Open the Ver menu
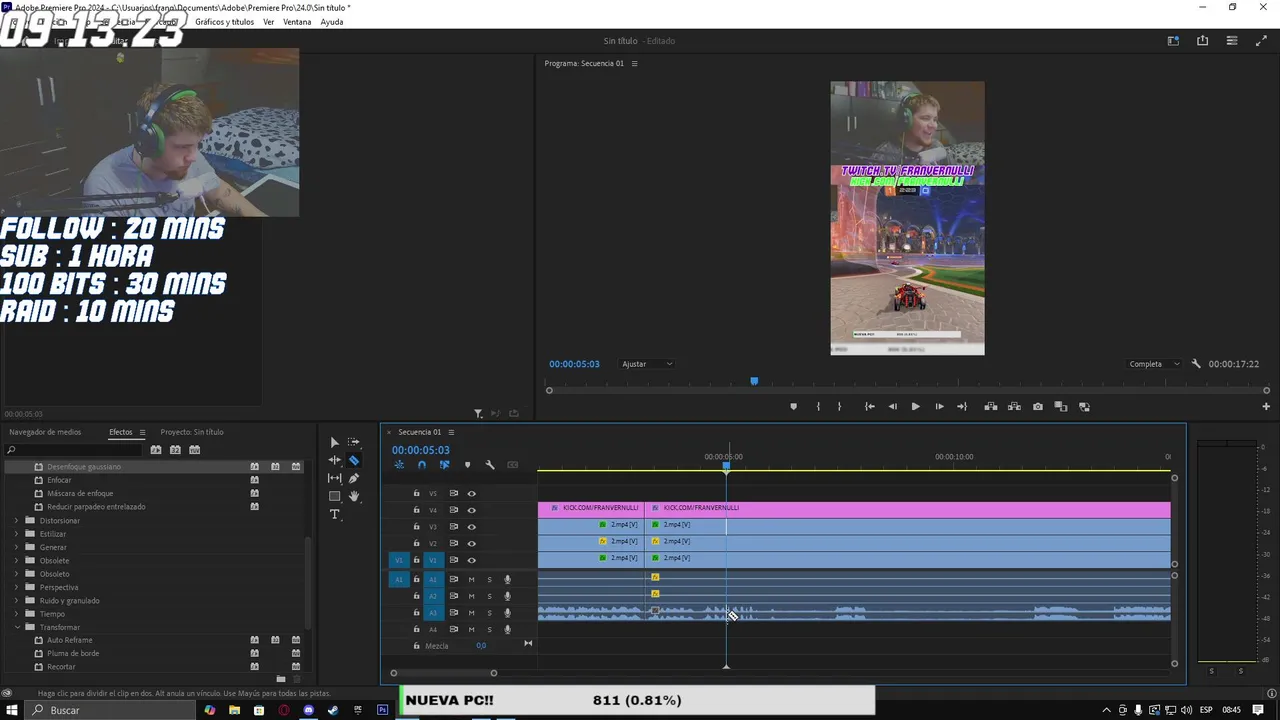Screen dimensions: 1280x720 pyautogui.click(x=268, y=22)
